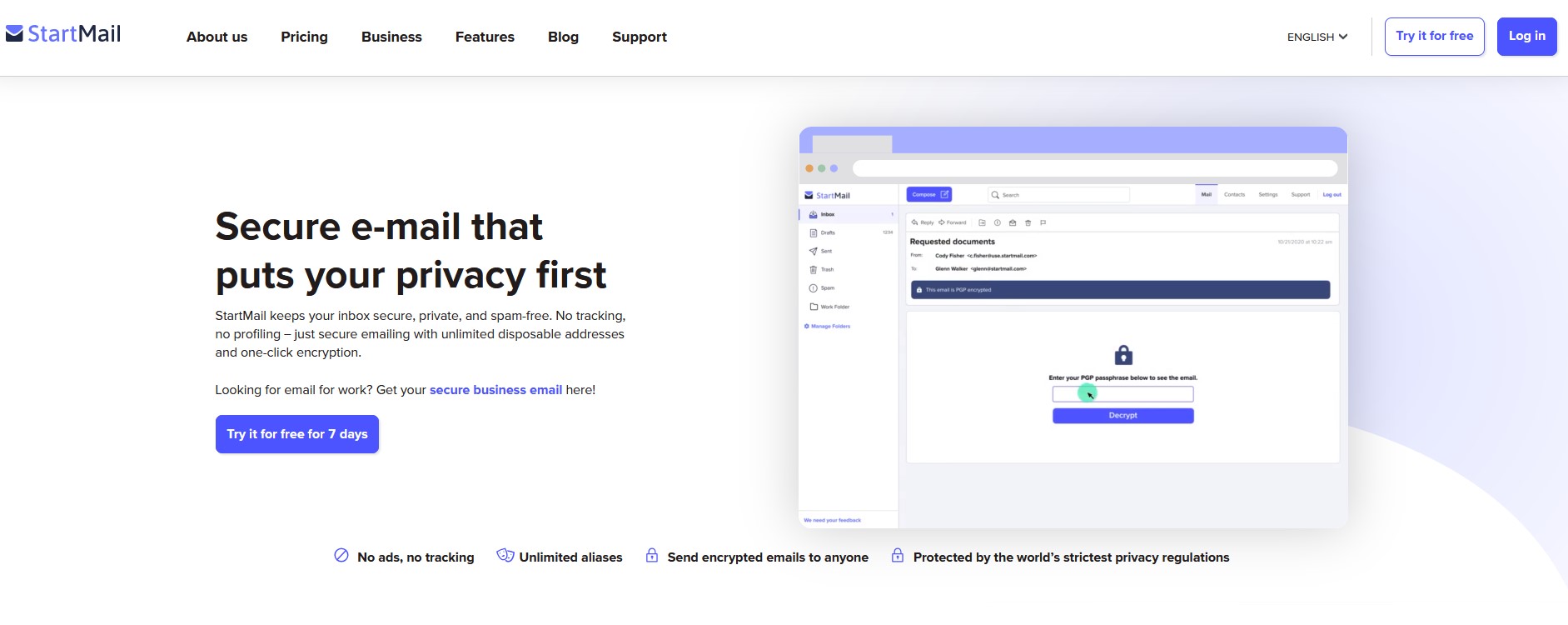
Task: Click the This email is PGP encrypted banner
Action: click(x=1120, y=290)
